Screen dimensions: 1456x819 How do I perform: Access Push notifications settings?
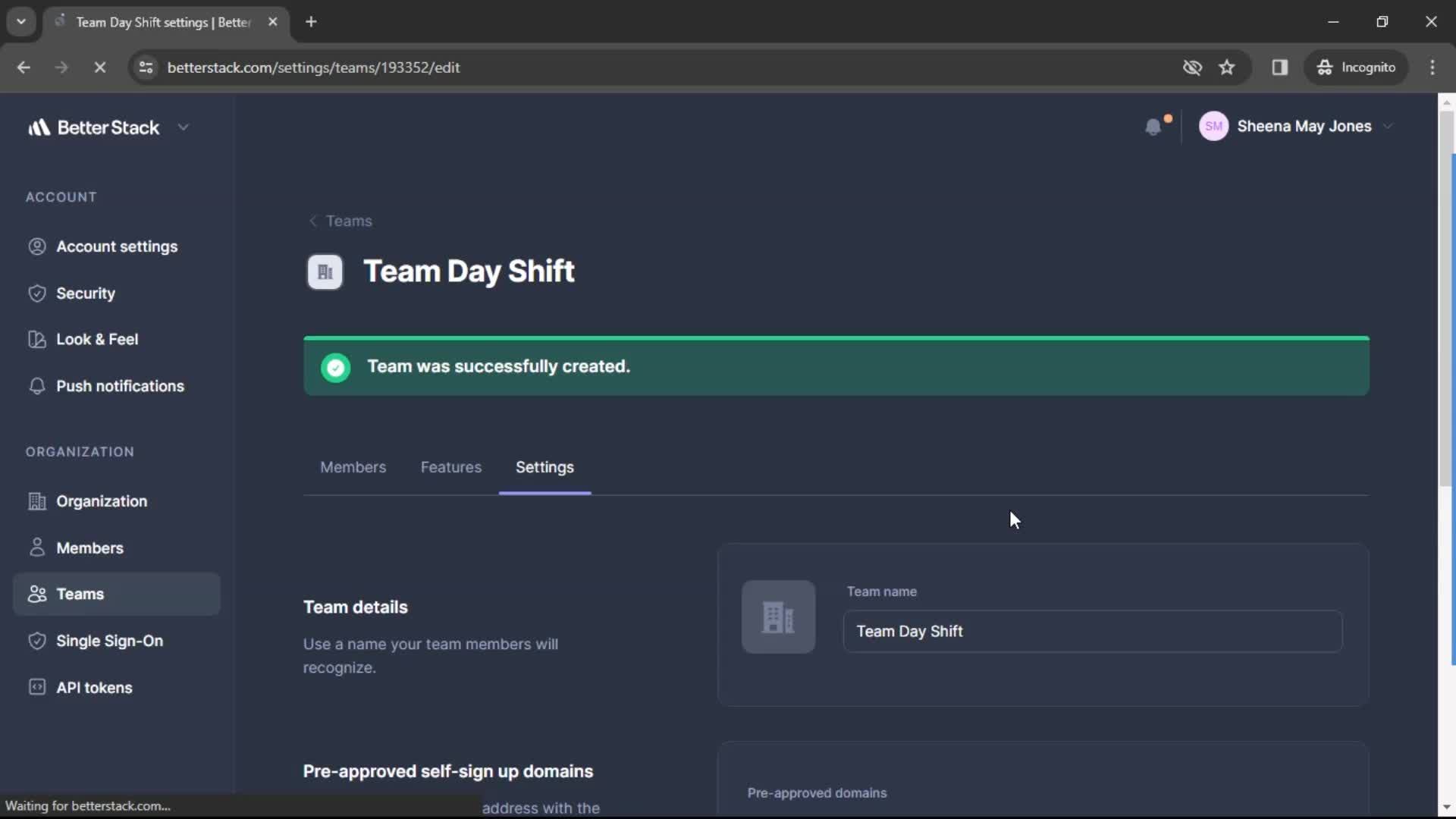tap(120, 385)
